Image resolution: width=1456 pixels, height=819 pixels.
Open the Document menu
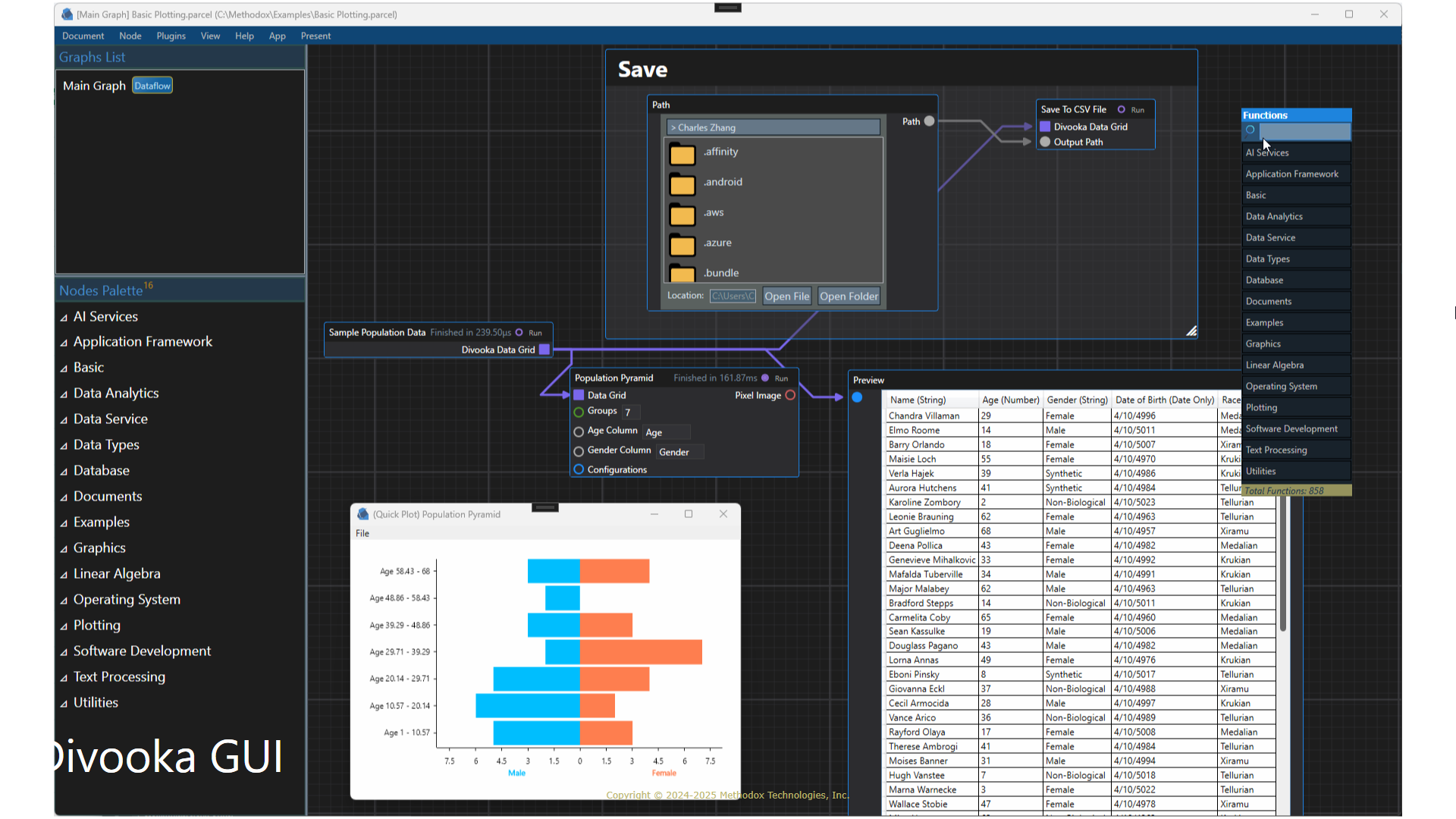(x=83, y=36)
